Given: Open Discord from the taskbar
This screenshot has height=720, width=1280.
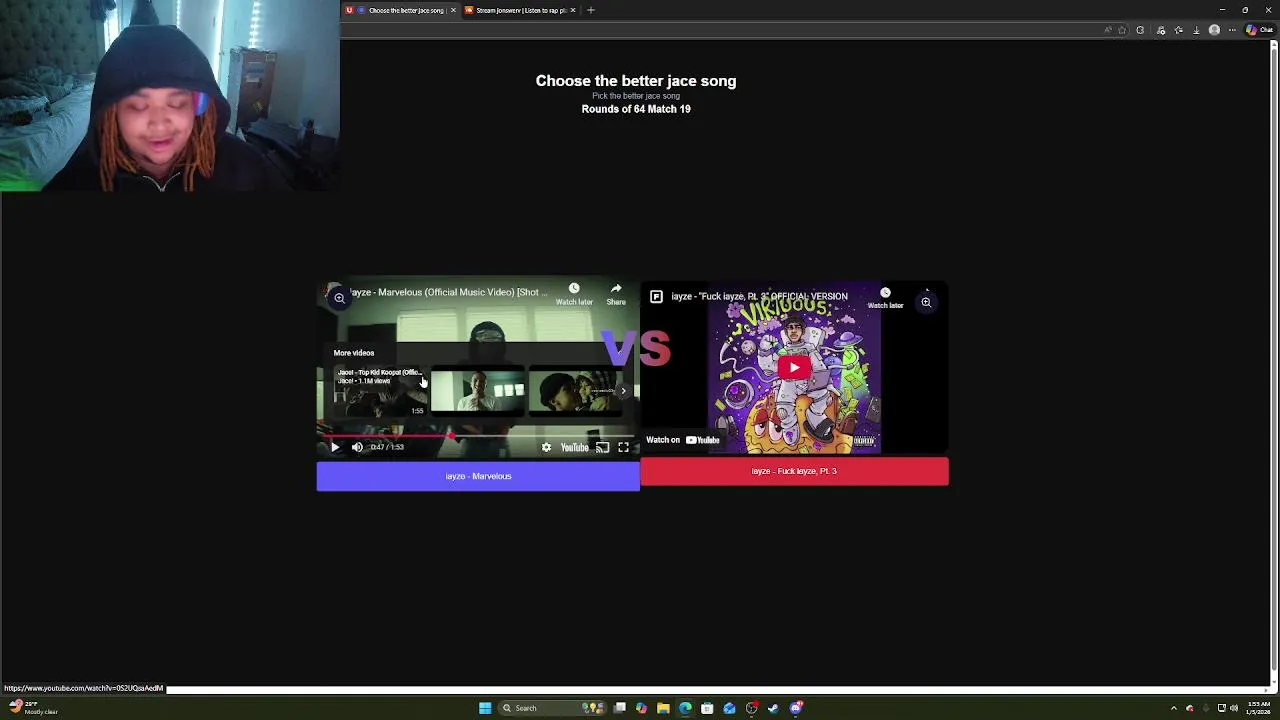Looking at the screenshot, I should (x=796, y=708).
